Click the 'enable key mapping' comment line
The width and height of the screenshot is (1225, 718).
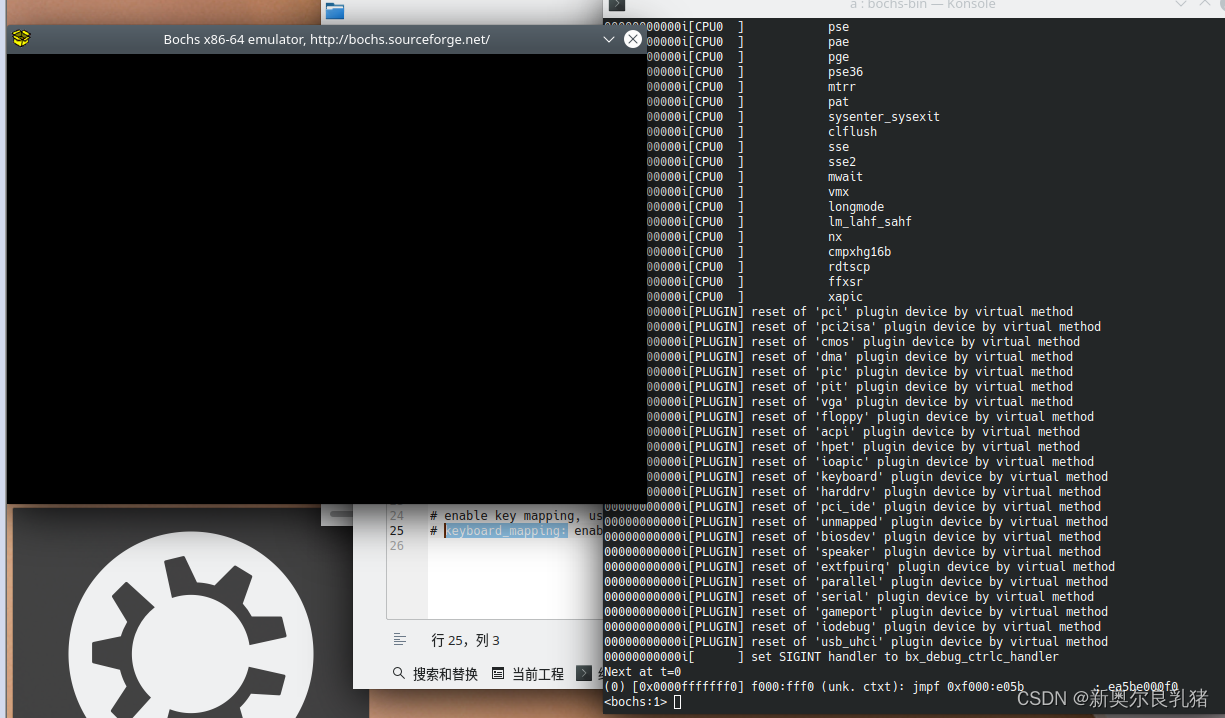[x=516, y=516]
